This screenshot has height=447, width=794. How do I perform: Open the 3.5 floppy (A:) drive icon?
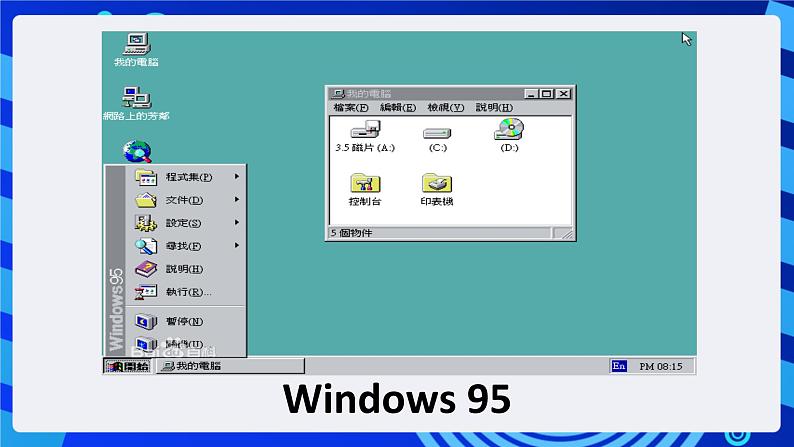pos(365,130)
